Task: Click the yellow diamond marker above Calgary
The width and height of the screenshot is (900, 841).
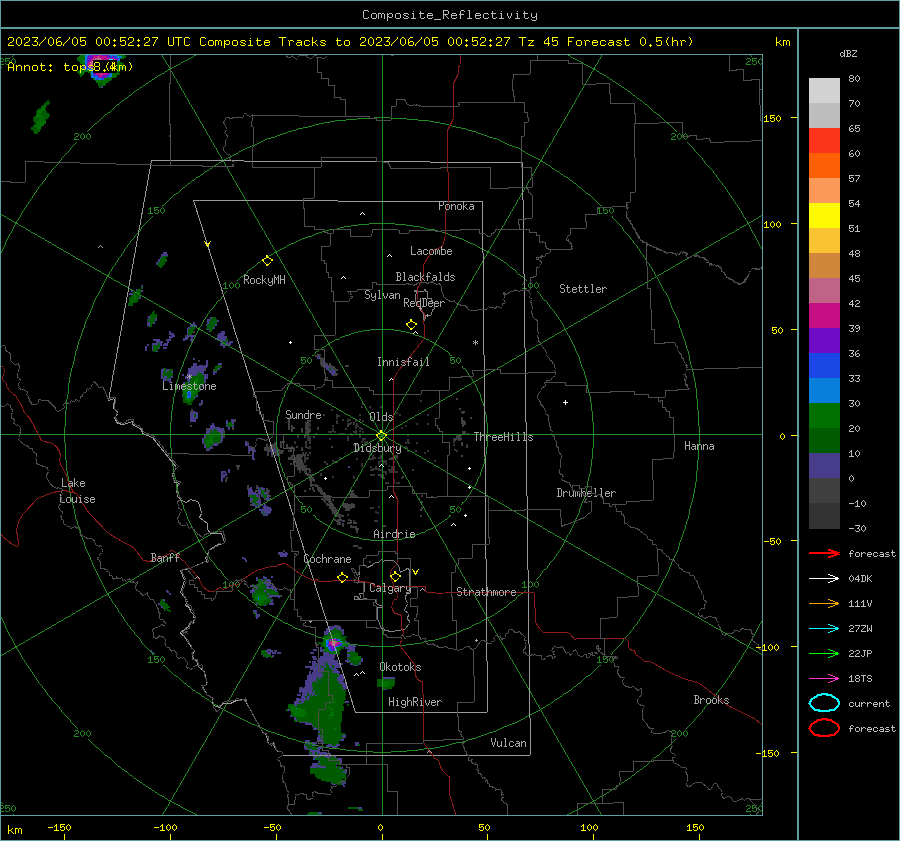Action: click(x=395, y=576)
